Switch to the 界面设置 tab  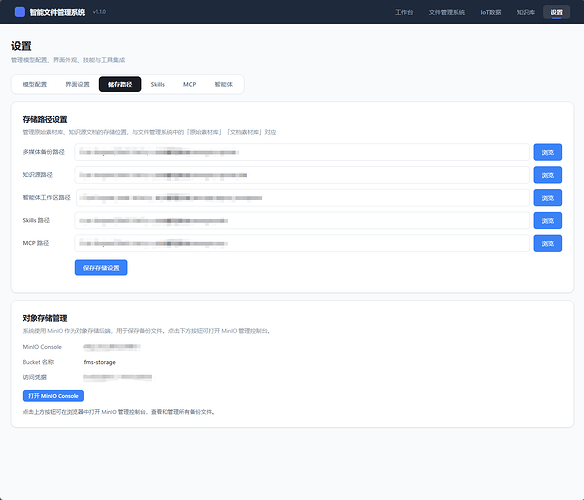(77, 84)
